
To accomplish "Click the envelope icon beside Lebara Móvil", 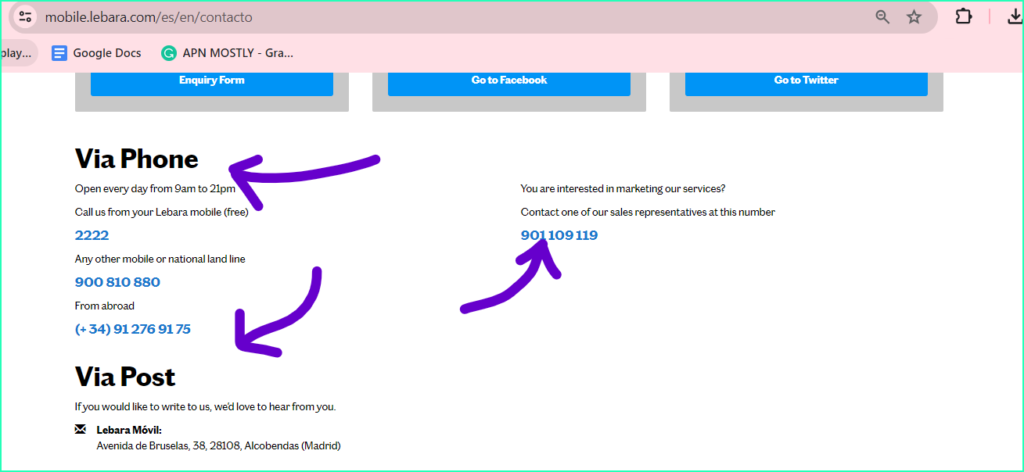I will pyautogui.click(x=80, y=429).
